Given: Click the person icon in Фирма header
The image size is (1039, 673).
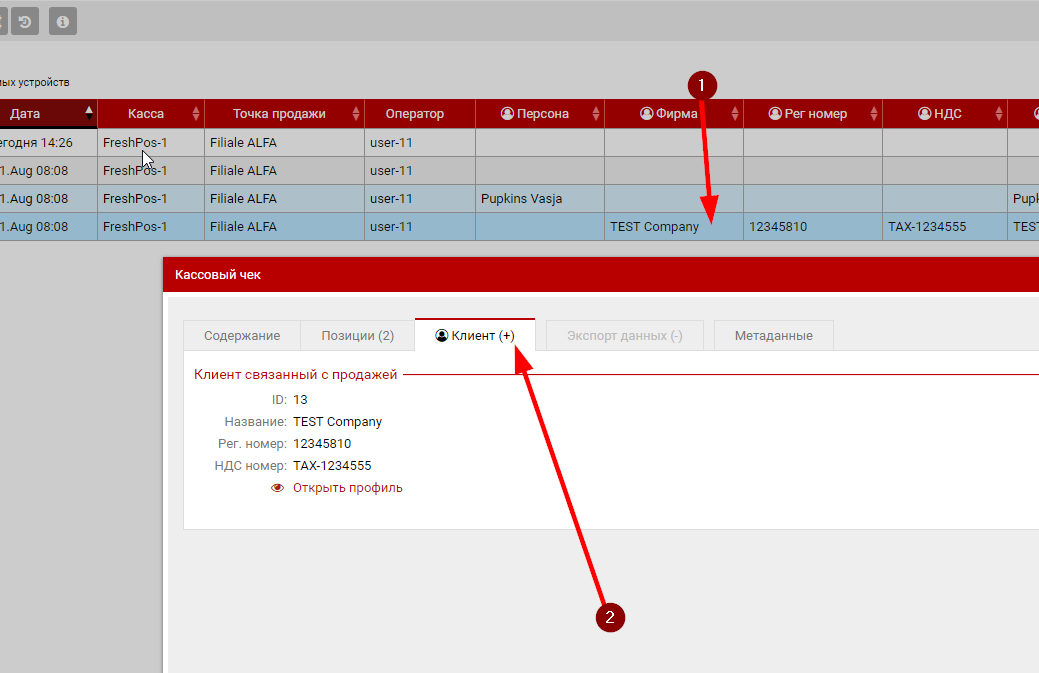Looking at the screenshot, I should 646,114.
